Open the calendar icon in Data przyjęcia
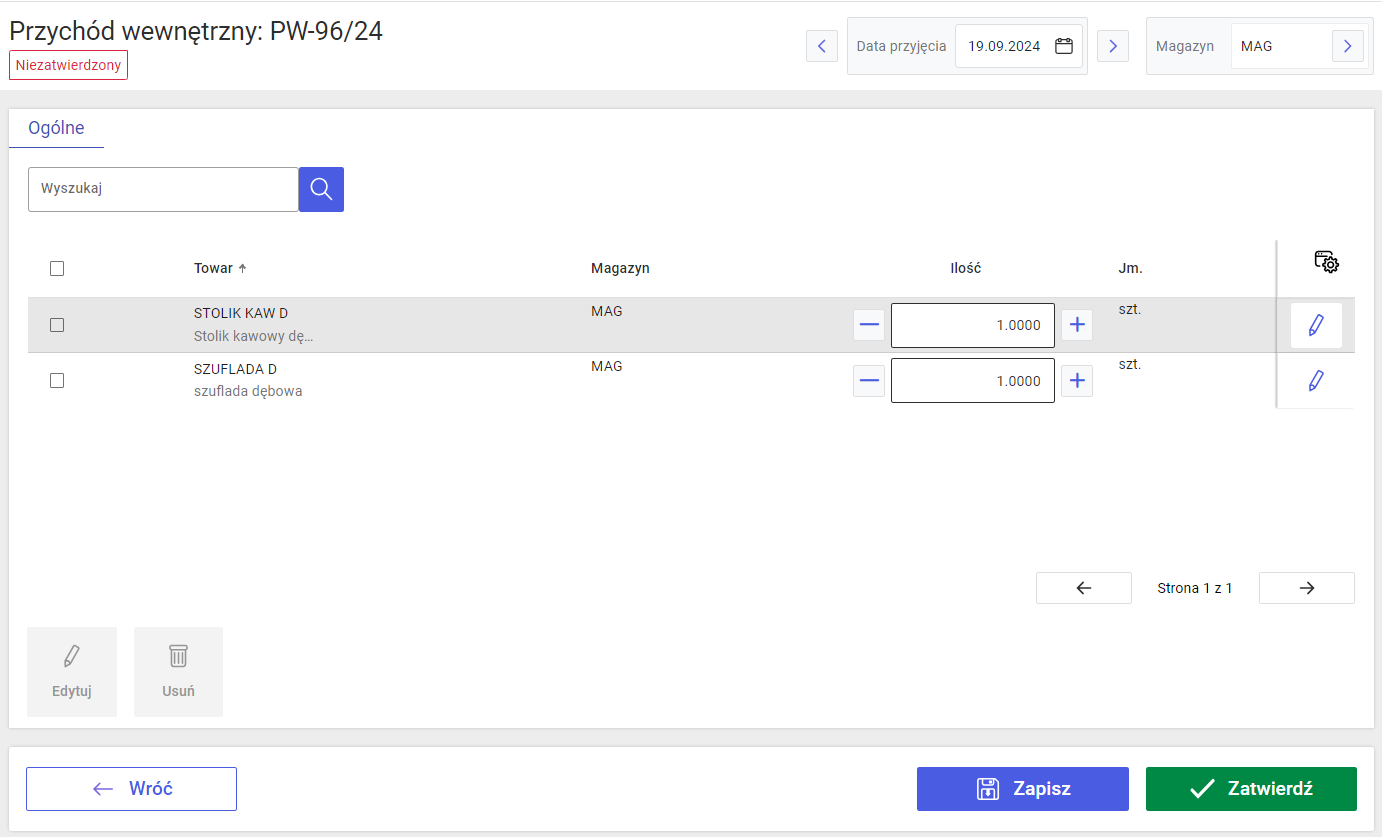This screenshot has height=837, width=1382. point(1064,46)
